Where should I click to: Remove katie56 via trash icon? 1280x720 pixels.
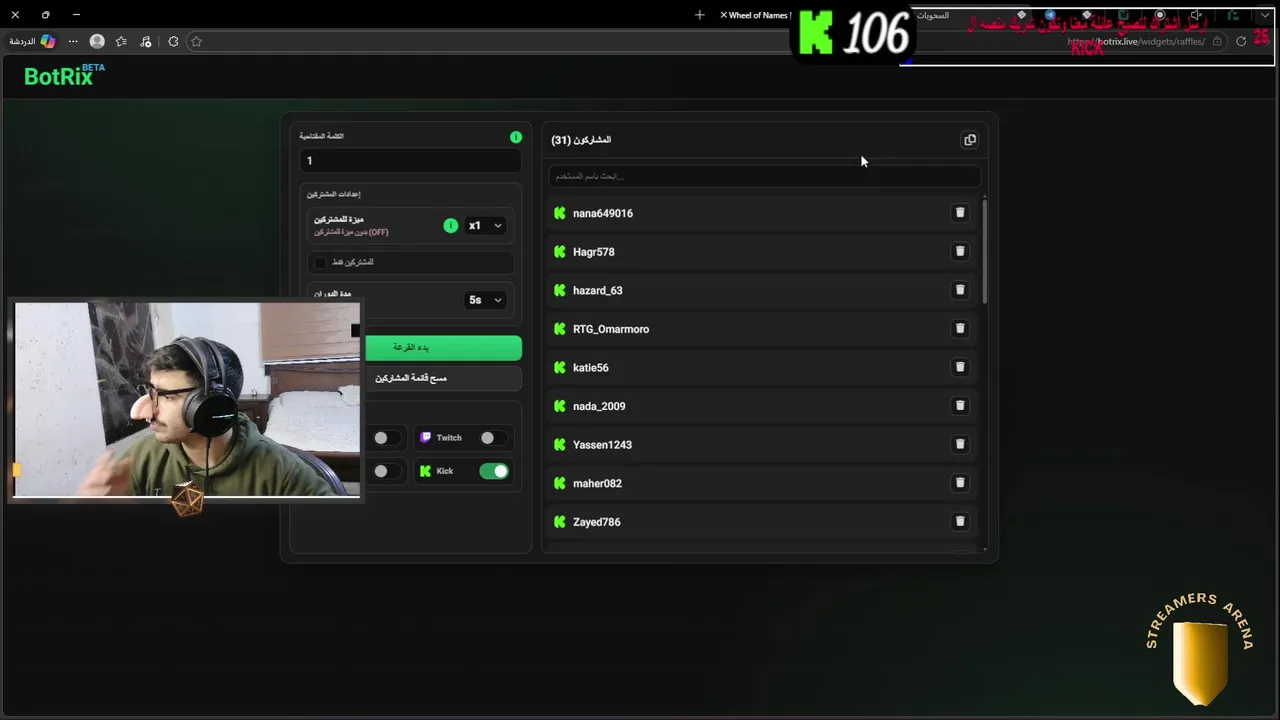[960, 367]
